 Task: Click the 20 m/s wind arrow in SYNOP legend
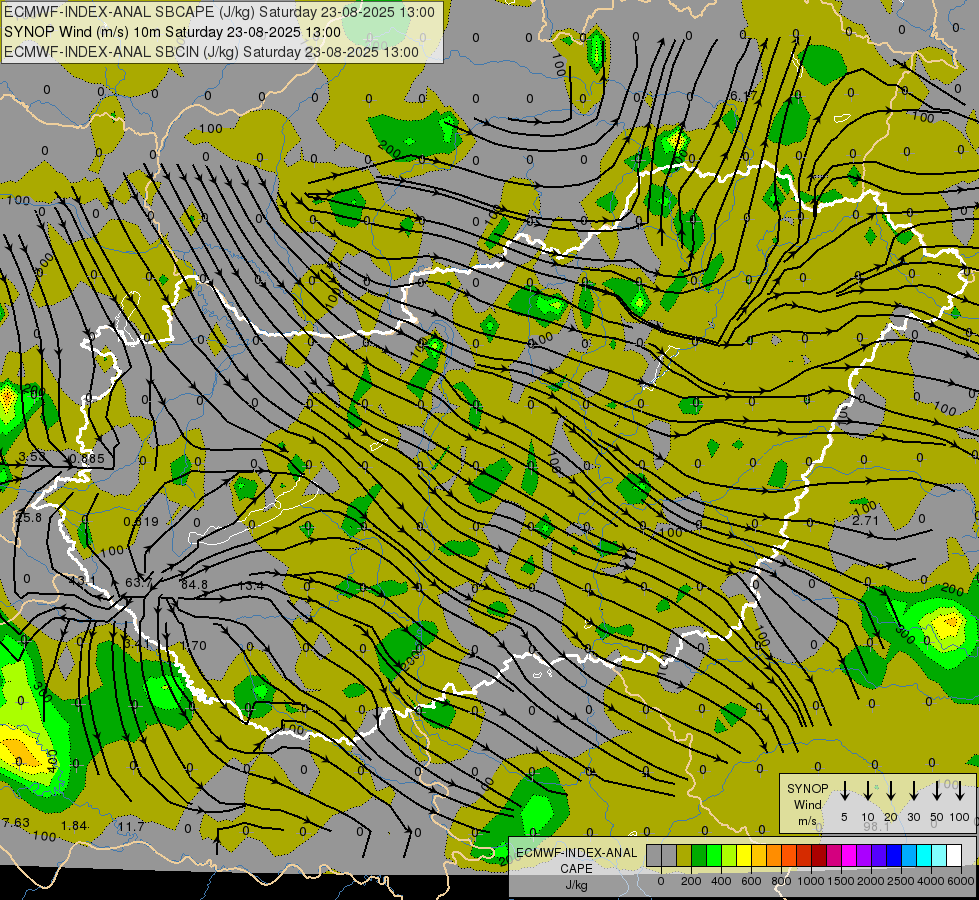(x=891, y=790)
